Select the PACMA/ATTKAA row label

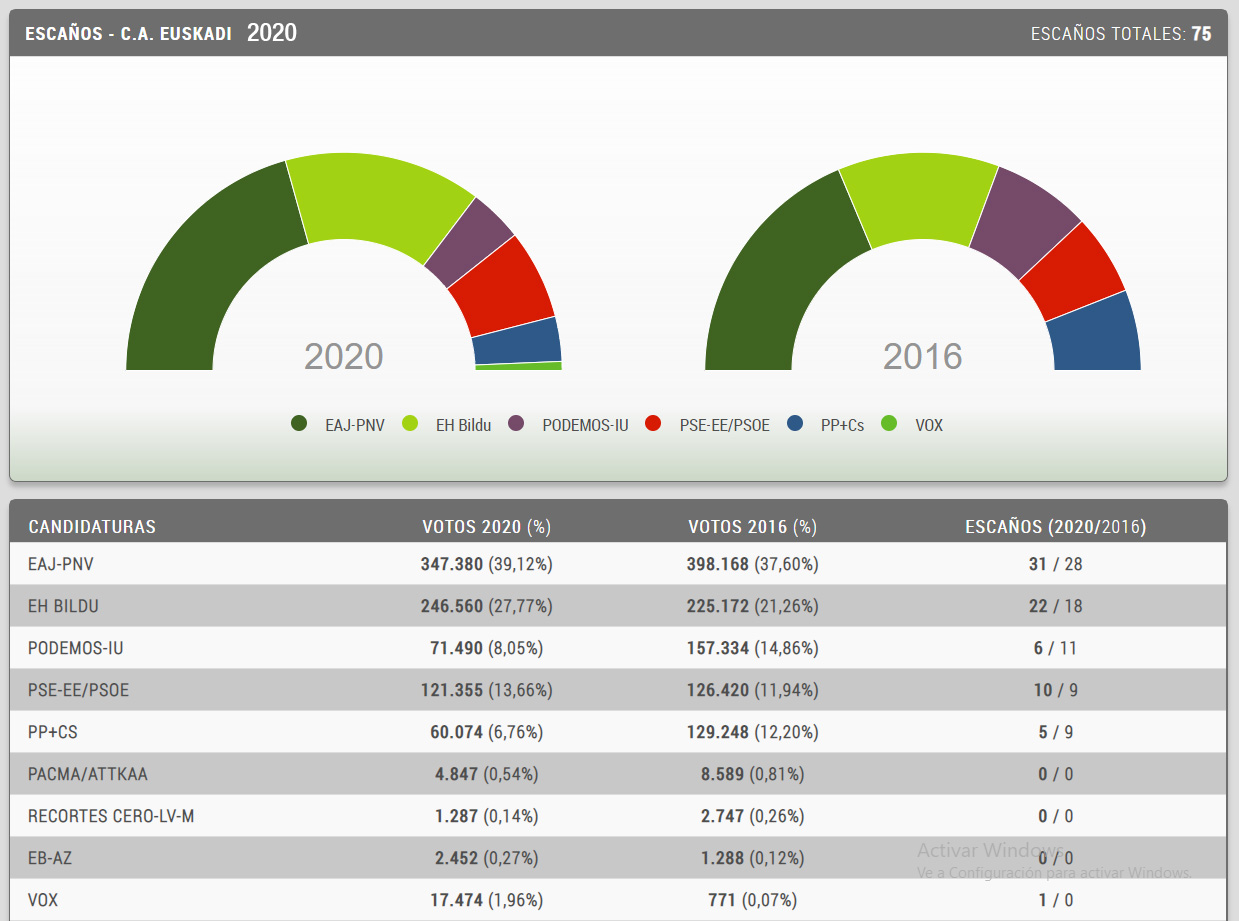(x=88, y=774)
